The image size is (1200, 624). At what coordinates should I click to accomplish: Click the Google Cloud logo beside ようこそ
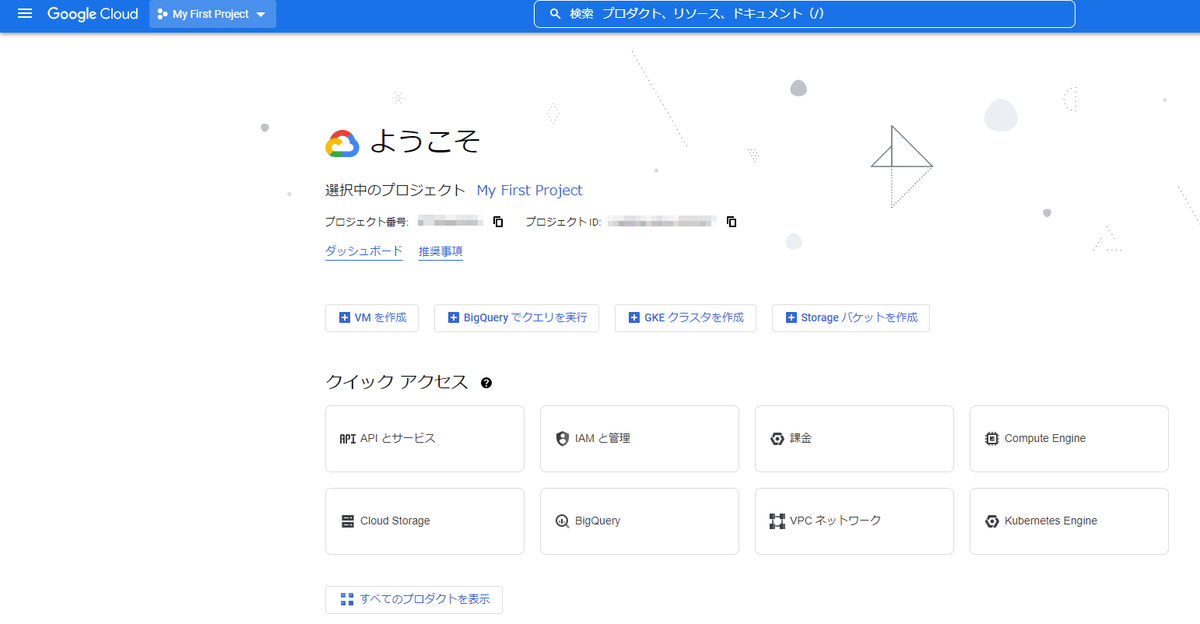pyautogui.click(x=342, y=144)
